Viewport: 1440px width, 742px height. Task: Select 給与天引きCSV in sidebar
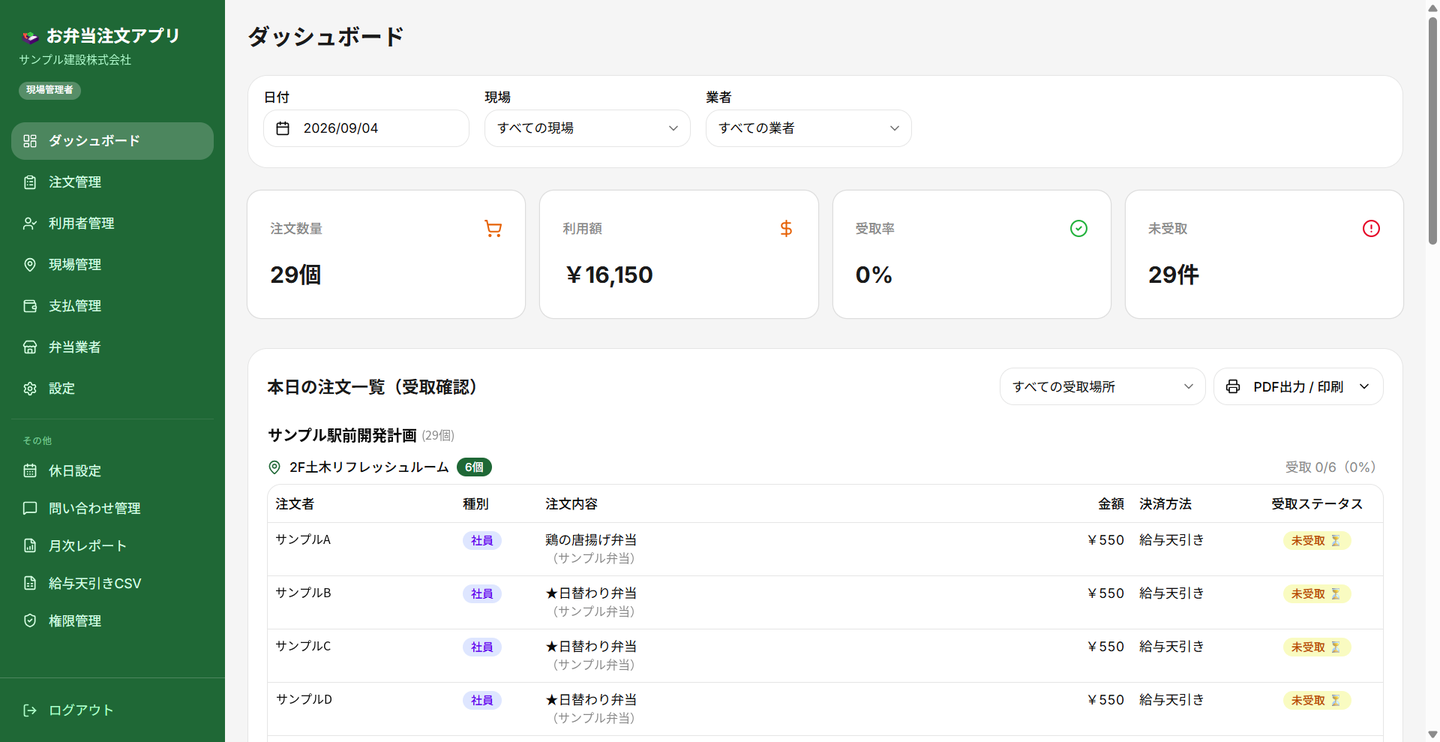(112, 583)
